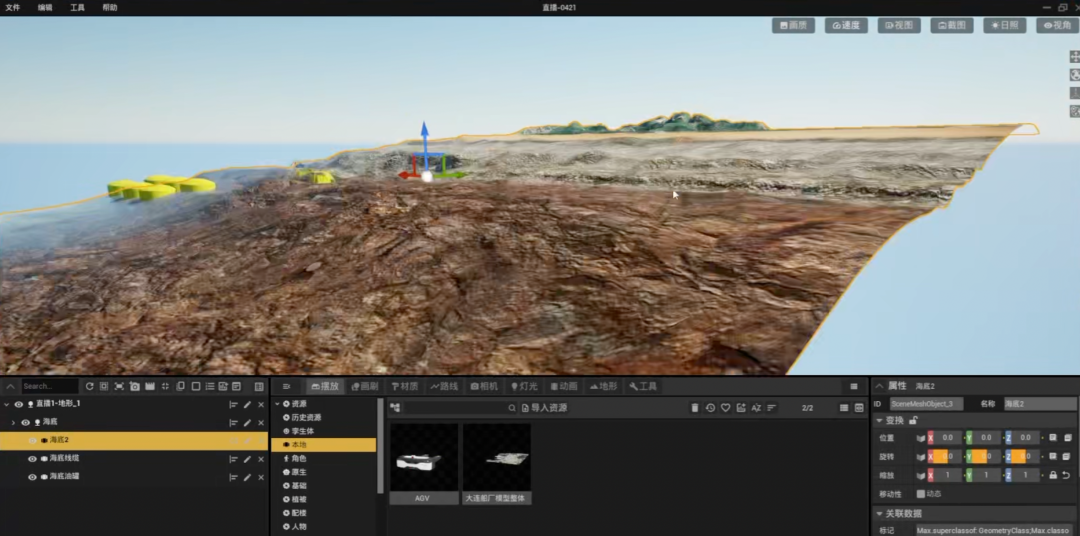Screen dimensions: 1080x536
Task: Switch to the 灯光 tab
Action: [525, 386]
